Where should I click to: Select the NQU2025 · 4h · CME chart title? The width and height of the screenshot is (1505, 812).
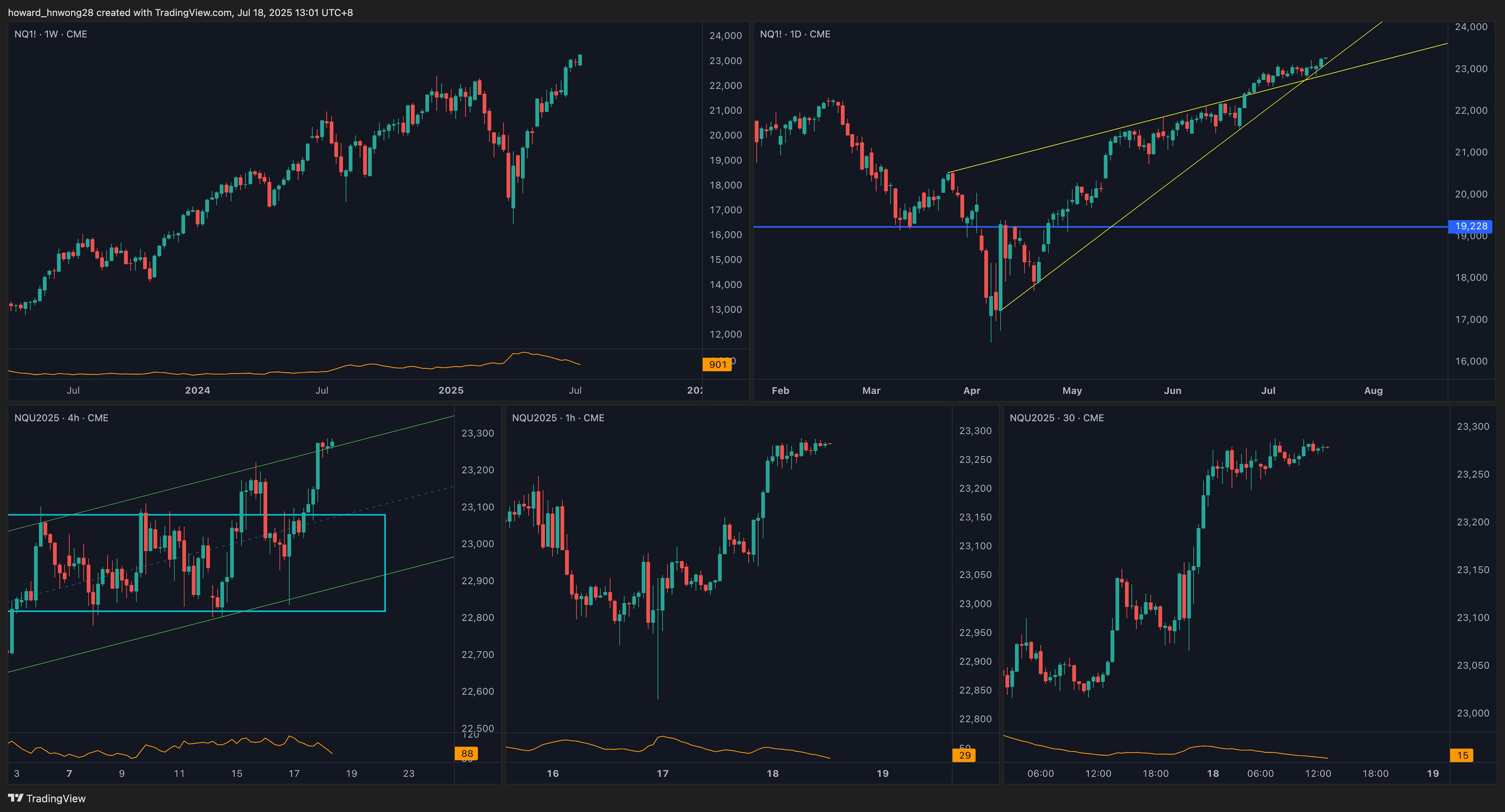[x=62, y=418]
